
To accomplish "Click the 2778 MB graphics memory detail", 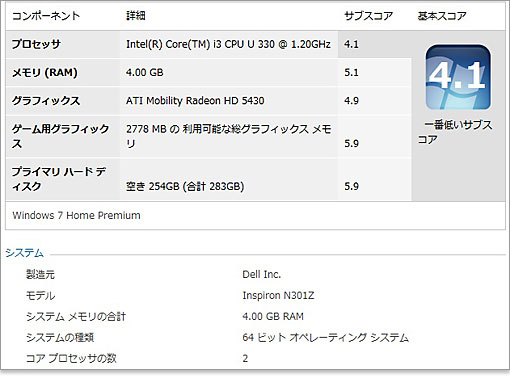I will (x=228, y=136).
